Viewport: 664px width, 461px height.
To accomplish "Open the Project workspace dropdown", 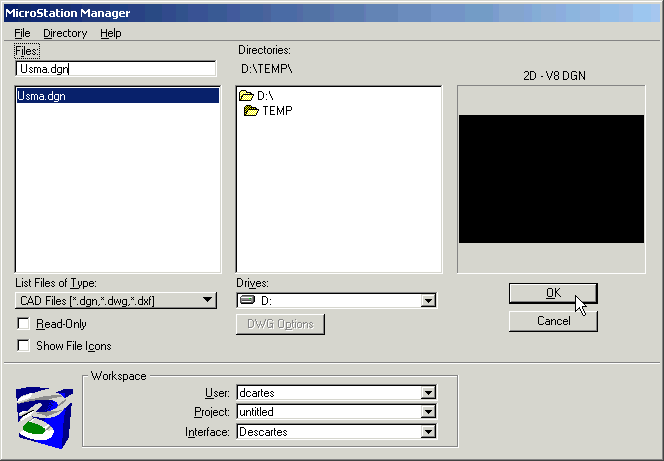I will coord(428,412).
